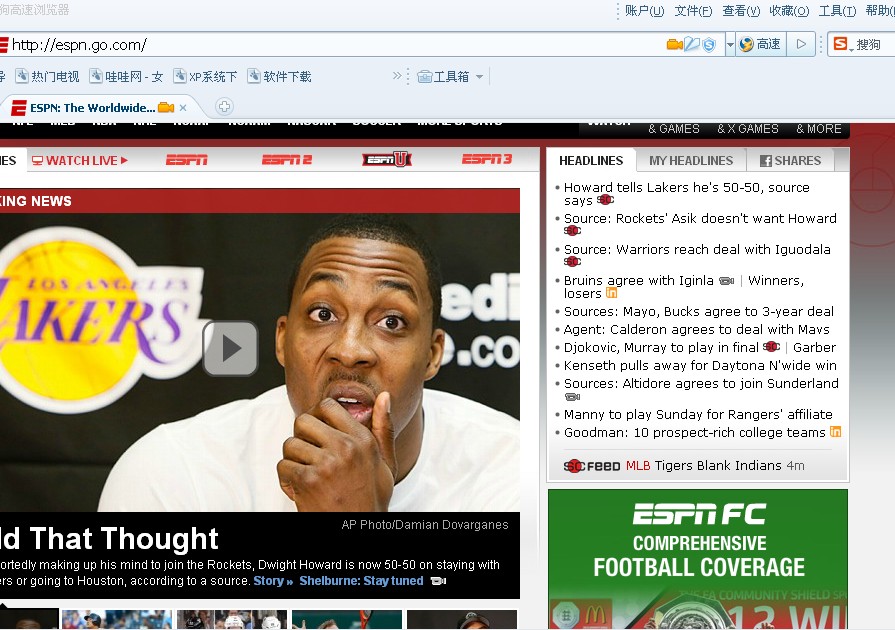Click the paper plane share icon in address bar
The height and width of the screenshot is (630, 895).
pyautogui.click(x=692, y=44)
